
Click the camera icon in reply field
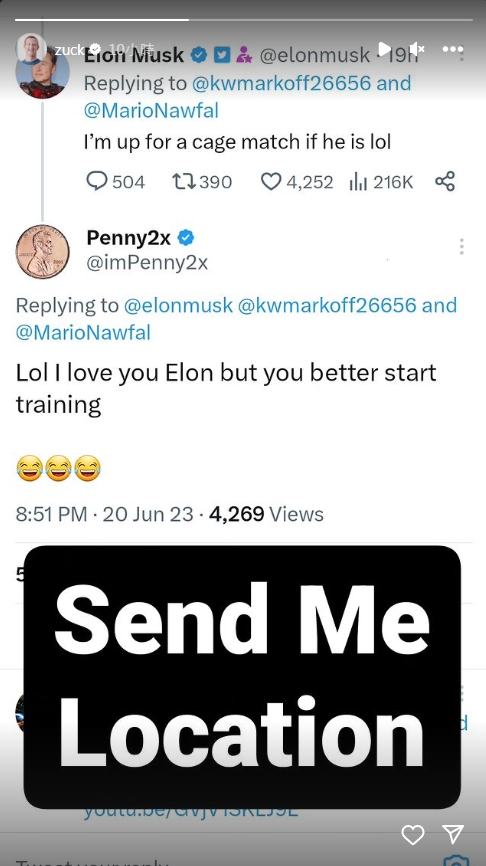pyautogui.click(x=456, y=861)
